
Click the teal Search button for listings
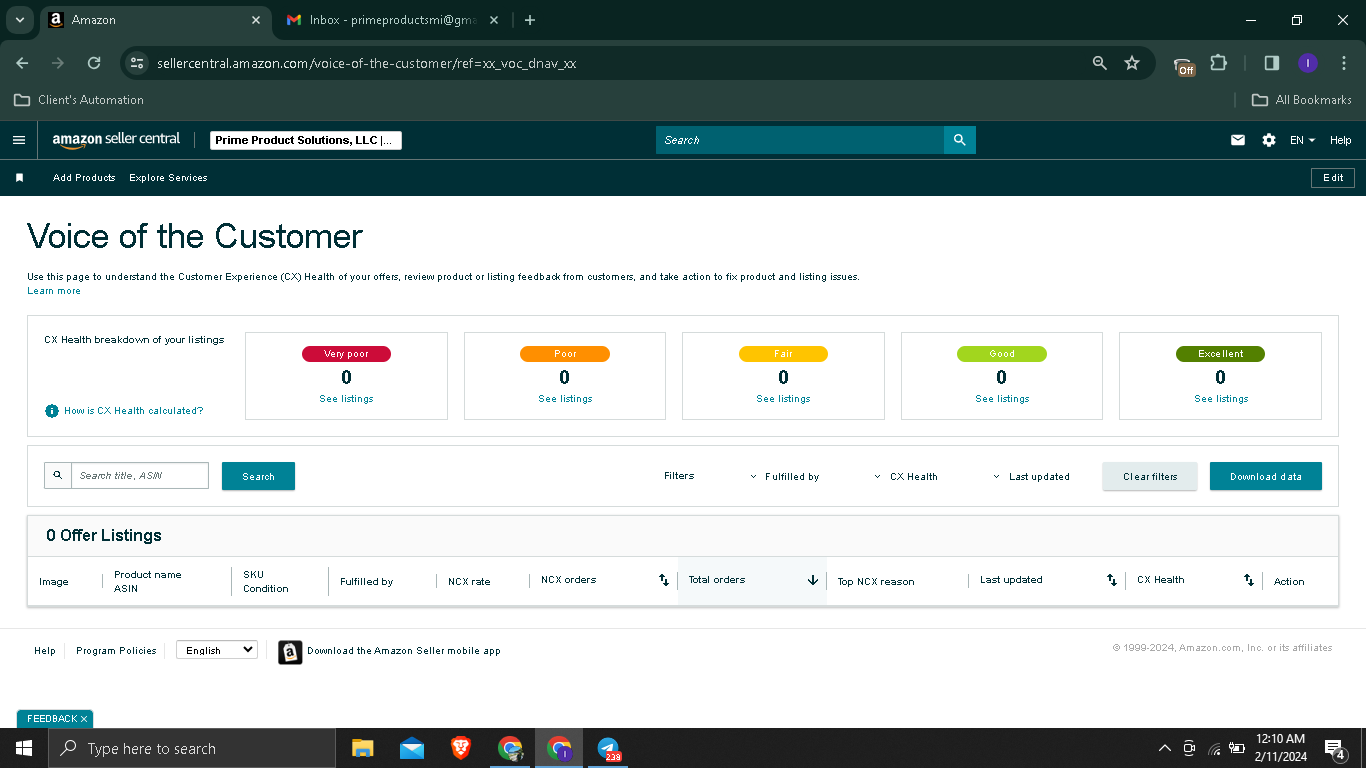pyautogui.click(x=258, y=476)
